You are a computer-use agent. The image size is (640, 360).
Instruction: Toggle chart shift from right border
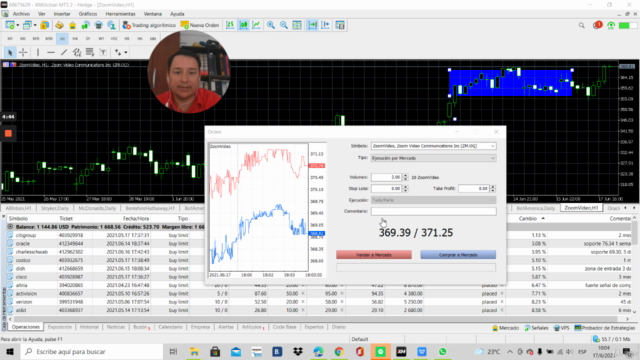tap(325, 25)
